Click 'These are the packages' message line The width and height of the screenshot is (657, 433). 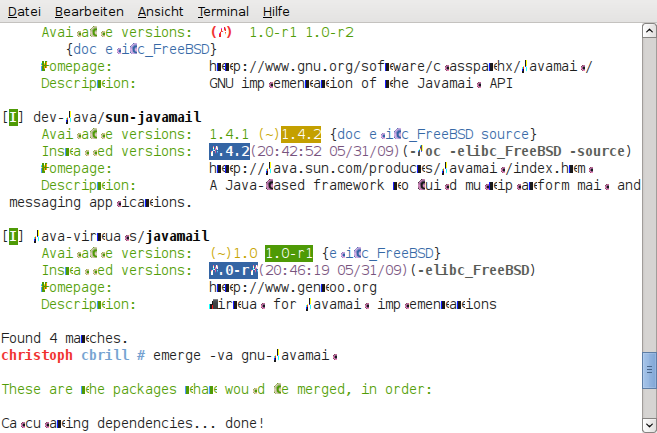pos(216,389)
